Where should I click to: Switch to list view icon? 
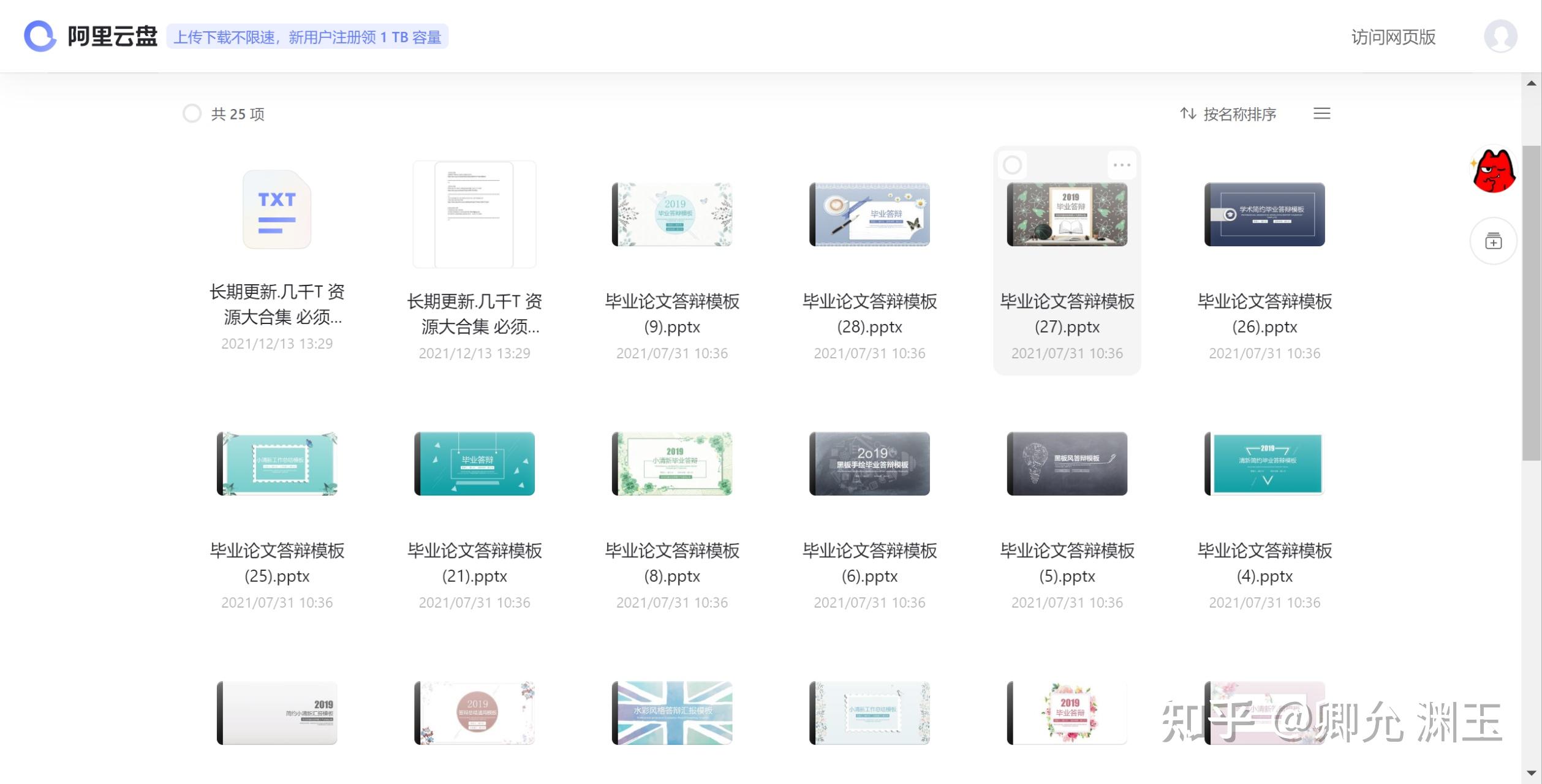point(1321,113)
